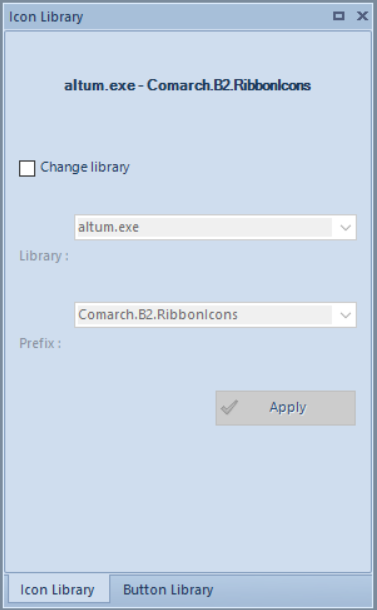Click empty panel area below Apply button
The width and height of the screenshot is (377, 610).
pyautogui.click(x=188, y=498)
